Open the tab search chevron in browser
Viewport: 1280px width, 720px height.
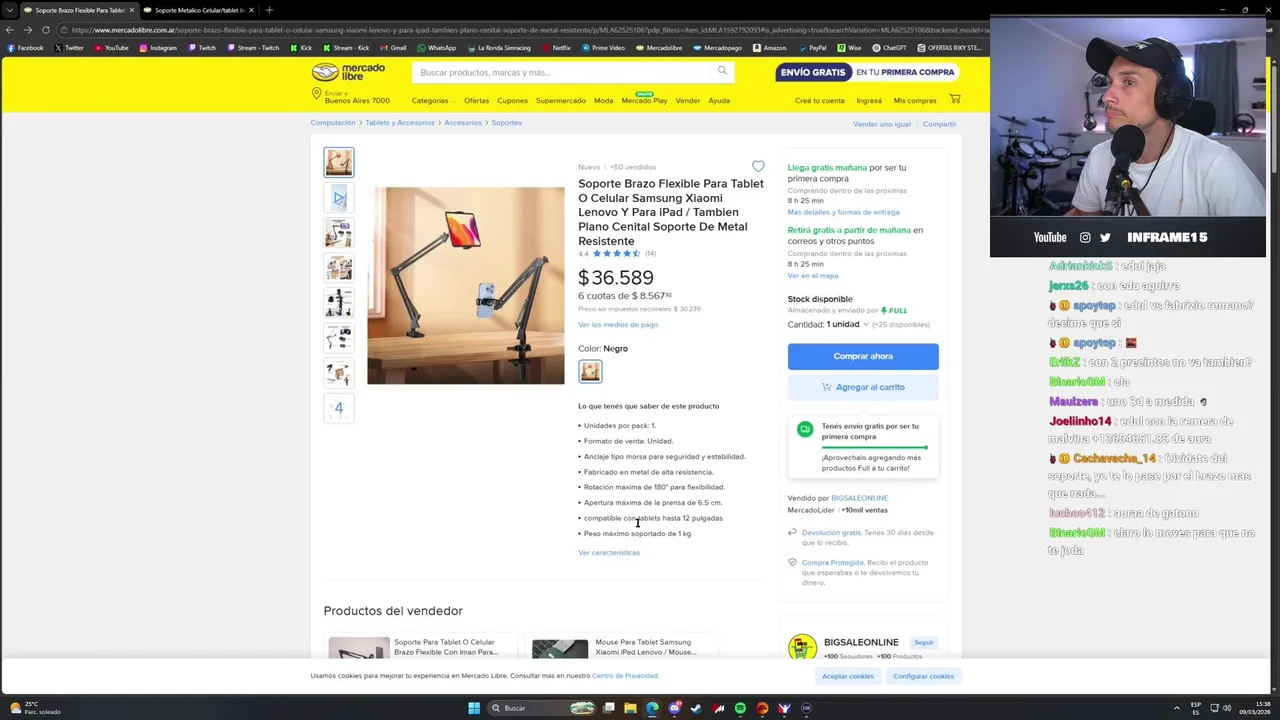pos(10,10)
